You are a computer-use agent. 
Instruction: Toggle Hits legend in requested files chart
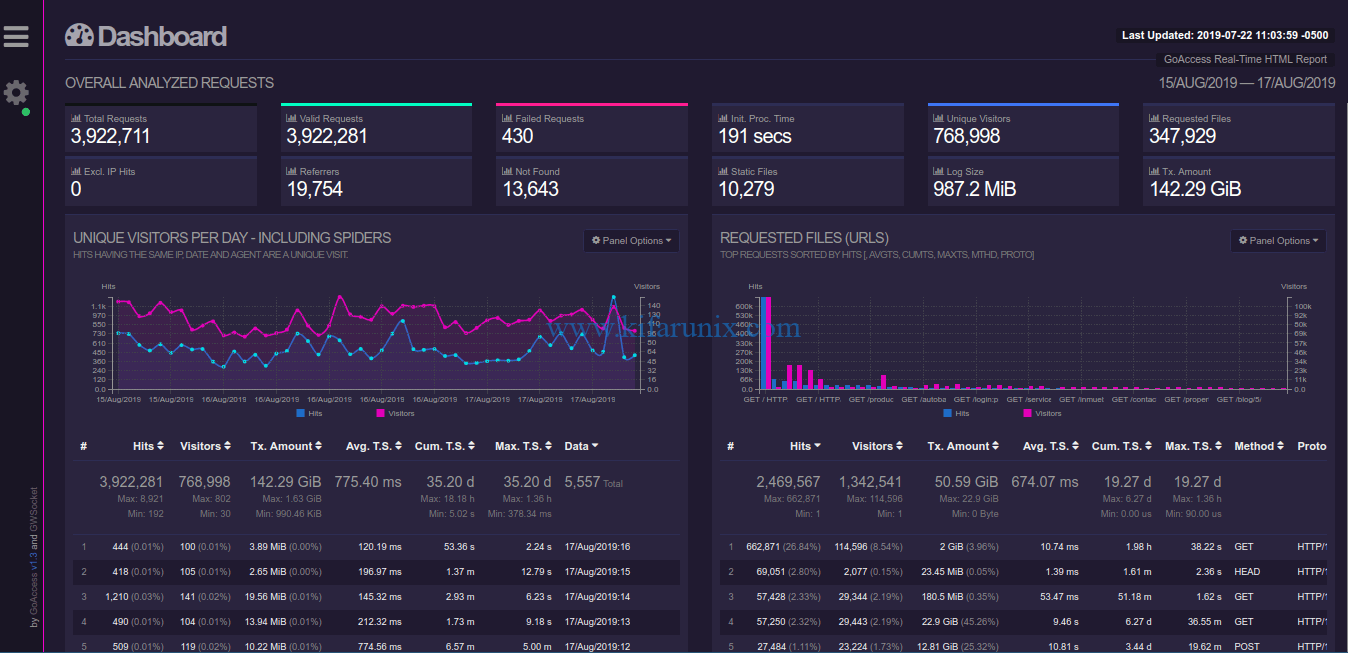(956, 413)
